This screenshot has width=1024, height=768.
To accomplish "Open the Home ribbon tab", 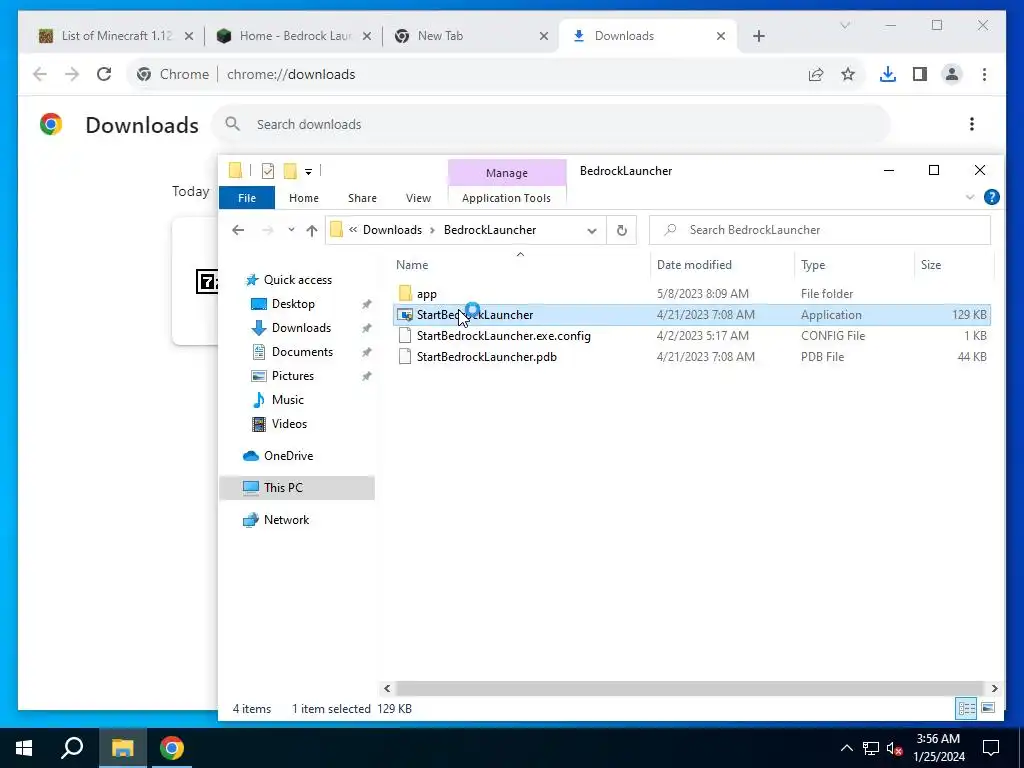I will tap(304, 198).
